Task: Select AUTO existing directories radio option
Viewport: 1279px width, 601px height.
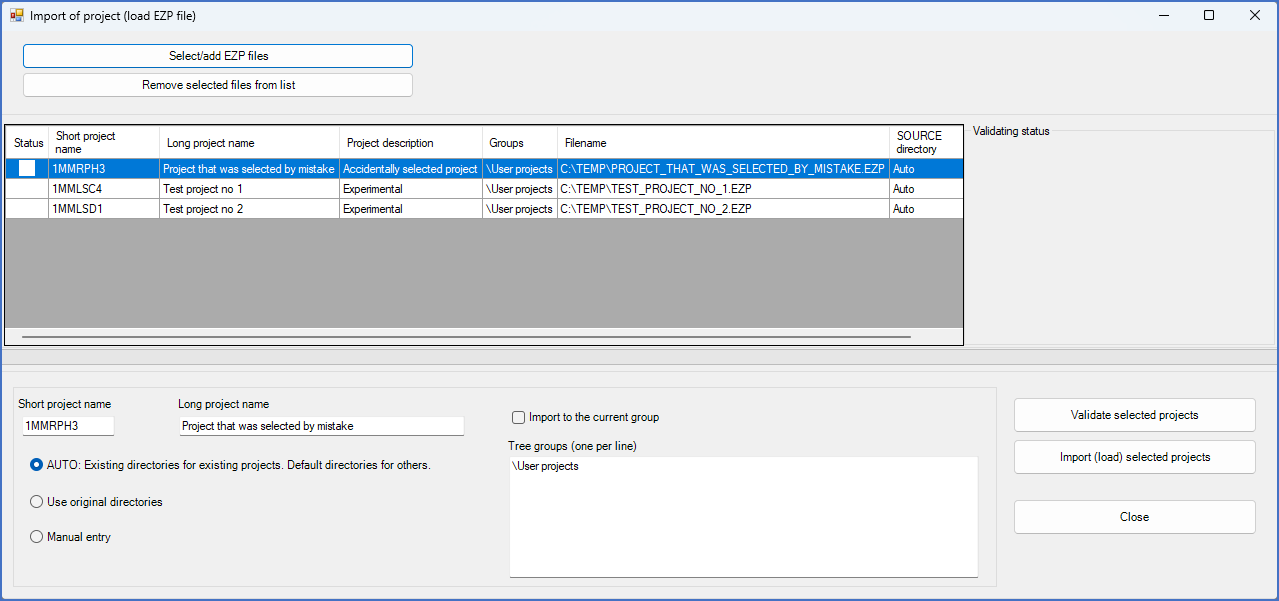Action: pos(37,465)
